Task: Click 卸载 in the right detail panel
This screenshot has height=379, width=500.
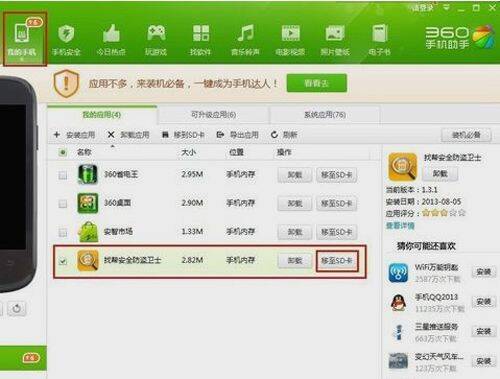Action: pyautogui.click(x=440, y=174)
